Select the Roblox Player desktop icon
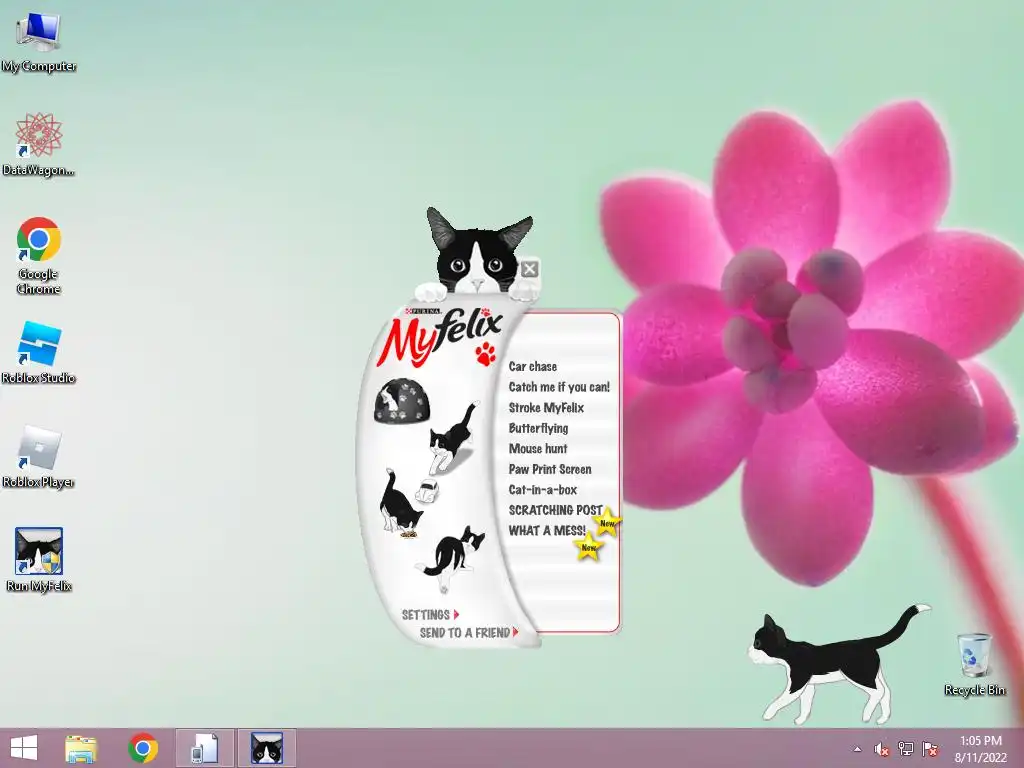 (x=39, y=457)
